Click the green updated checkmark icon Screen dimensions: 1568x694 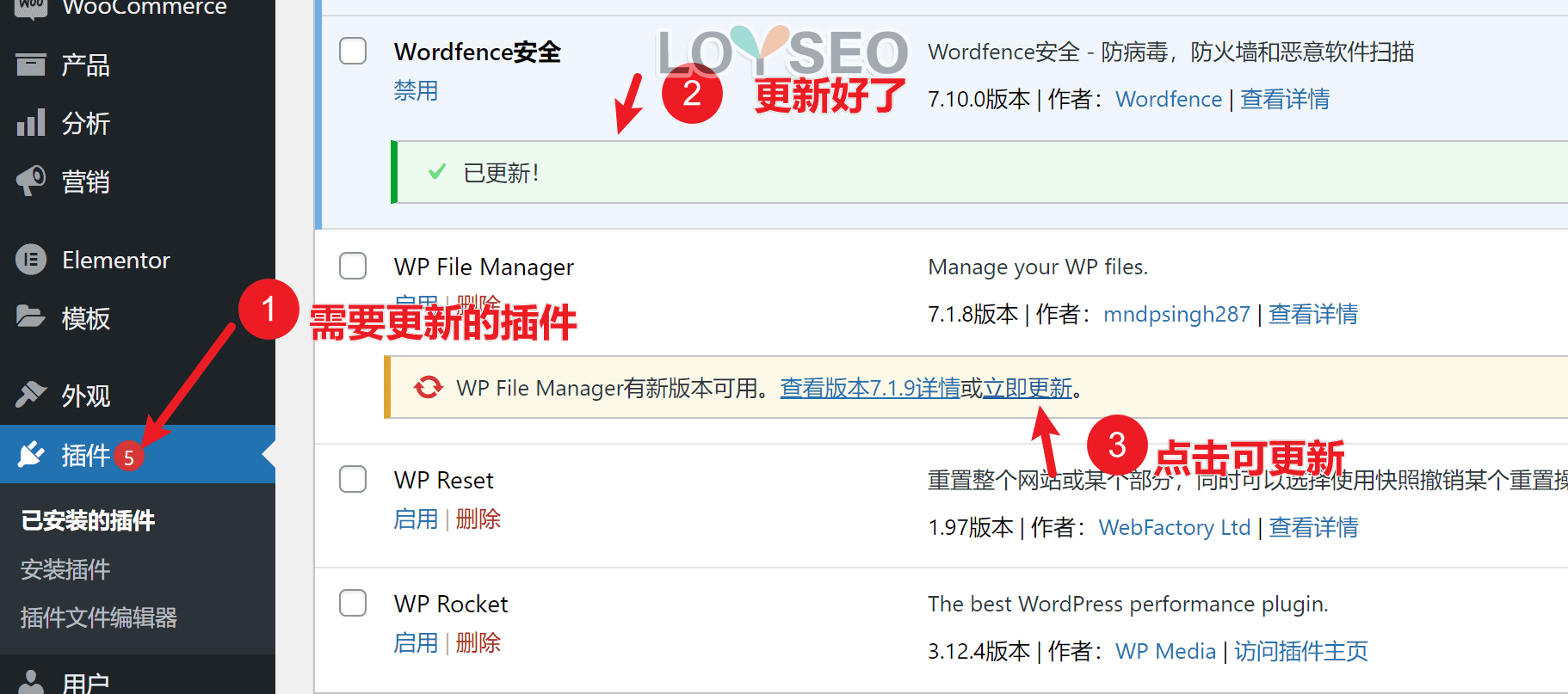pos(437,172)
